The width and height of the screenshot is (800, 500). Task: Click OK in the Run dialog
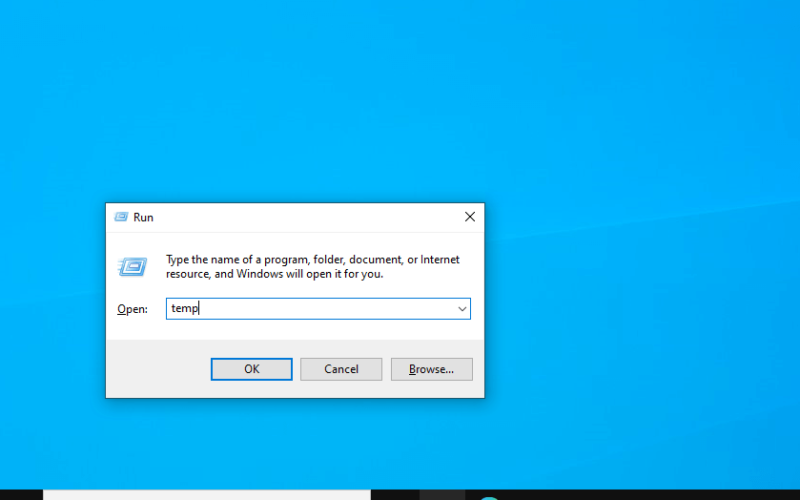pos(252,369)
